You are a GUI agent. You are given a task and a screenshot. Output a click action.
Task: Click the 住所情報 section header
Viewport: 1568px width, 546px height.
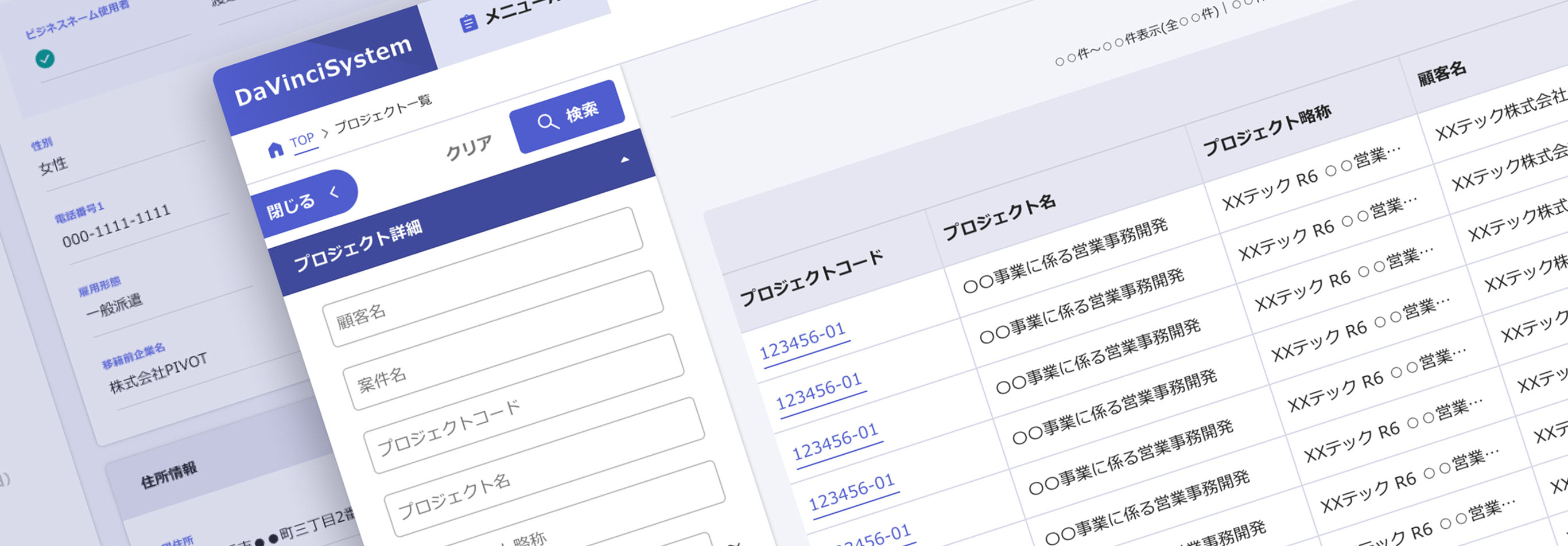tap(169, 475)
